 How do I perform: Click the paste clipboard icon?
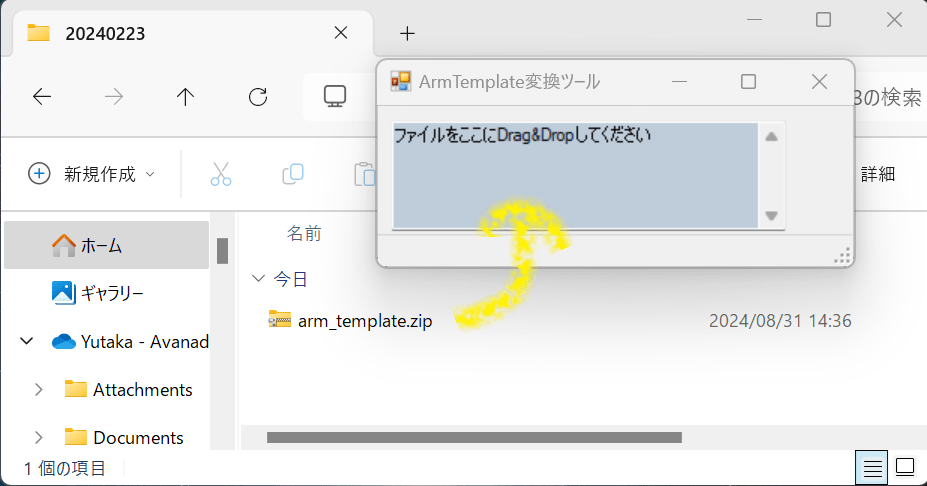364,174
